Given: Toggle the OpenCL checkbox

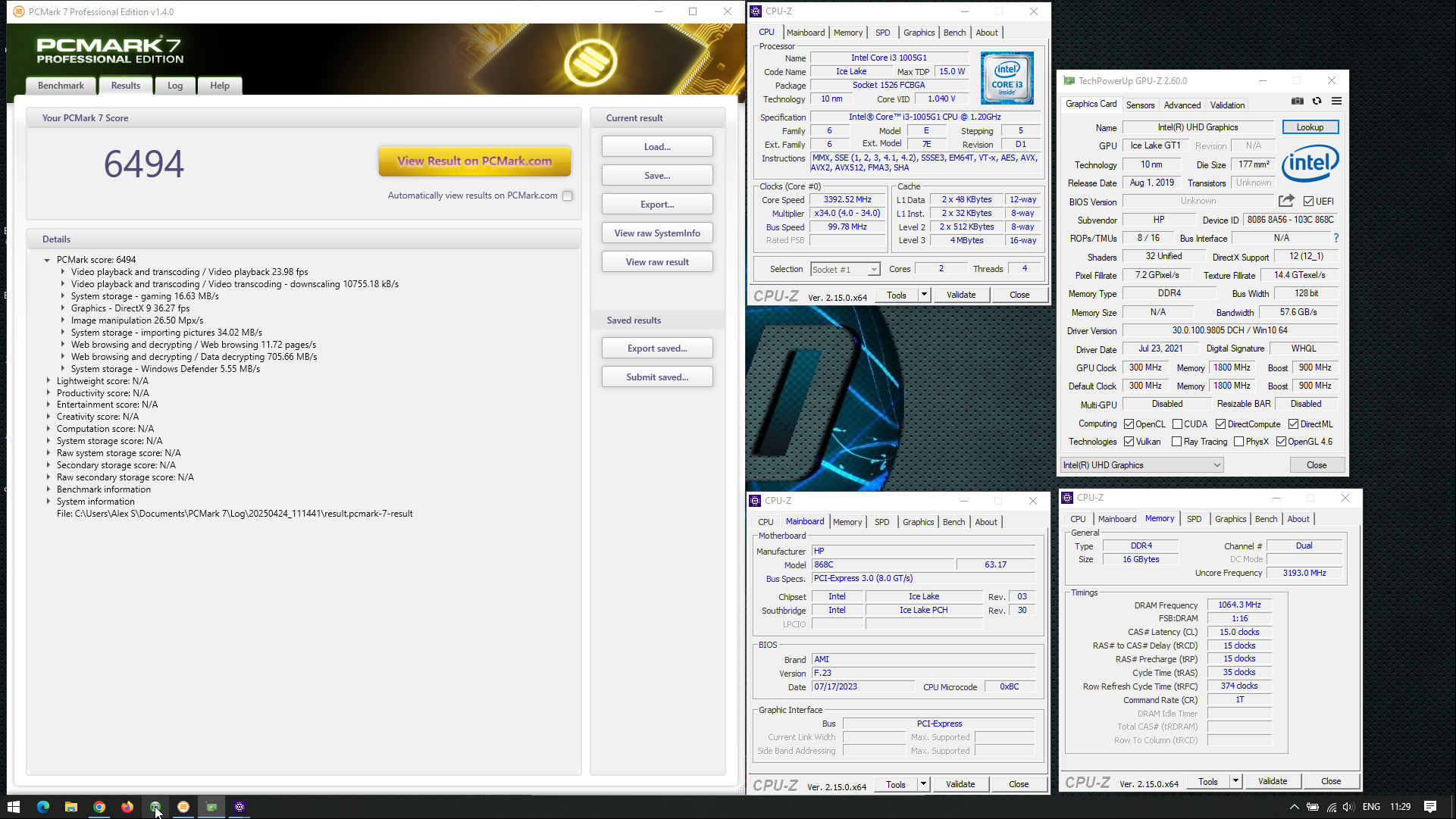Looking at the screenshot, I should pyautogui.click(x=1129, y=424).
